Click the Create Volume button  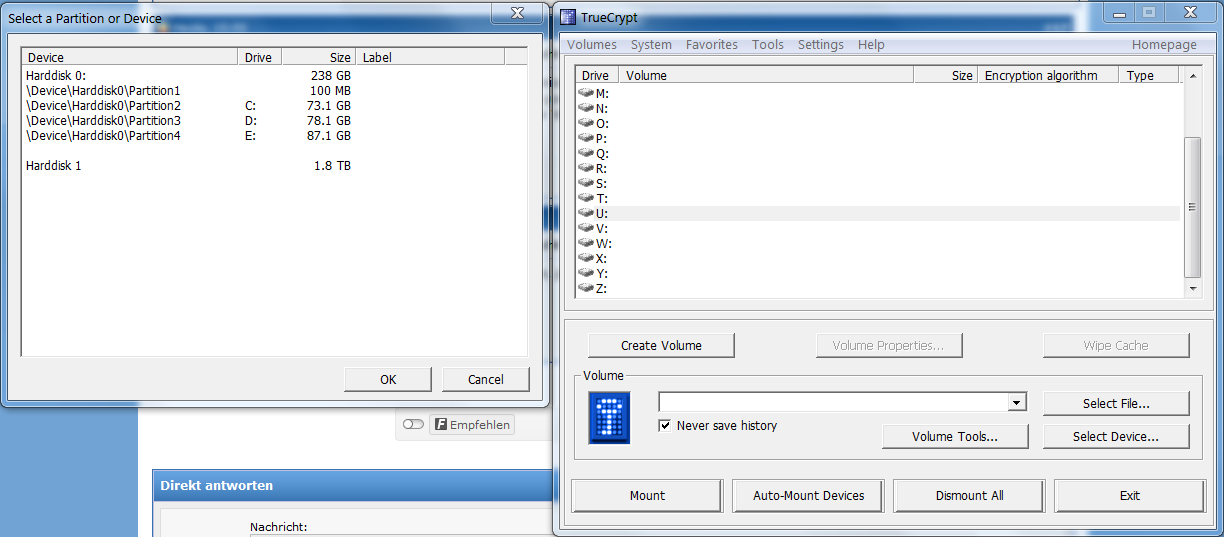pos(661,345)
